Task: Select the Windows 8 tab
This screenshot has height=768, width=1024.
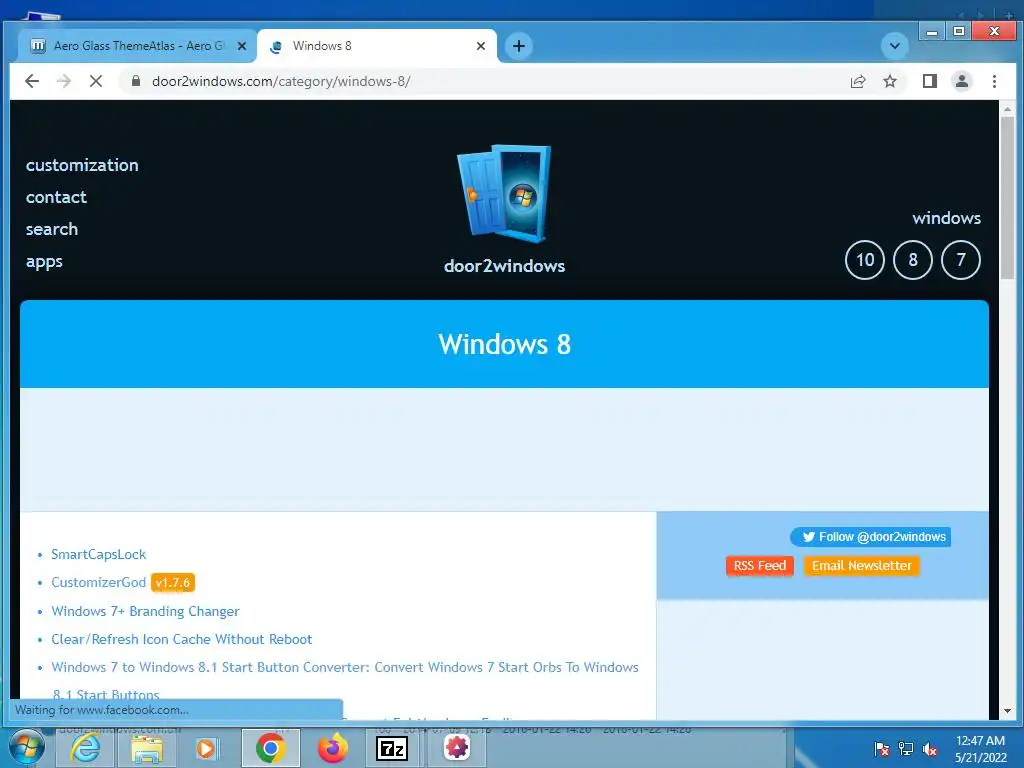Action: pyautogui.click(x=376, y=46)
